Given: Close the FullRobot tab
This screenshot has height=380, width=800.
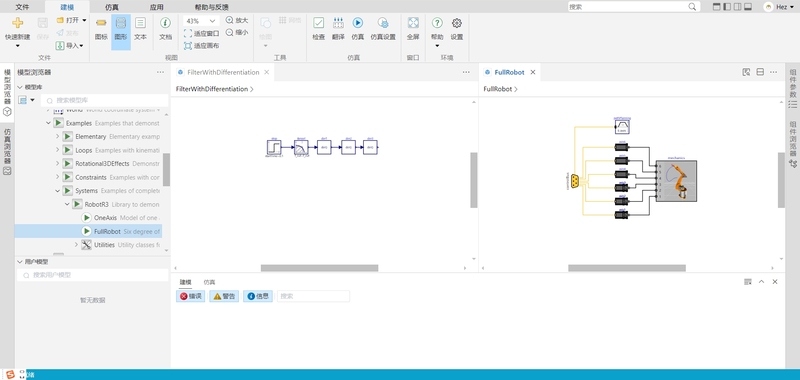Looking at the screenshot, I should [533, 72].
